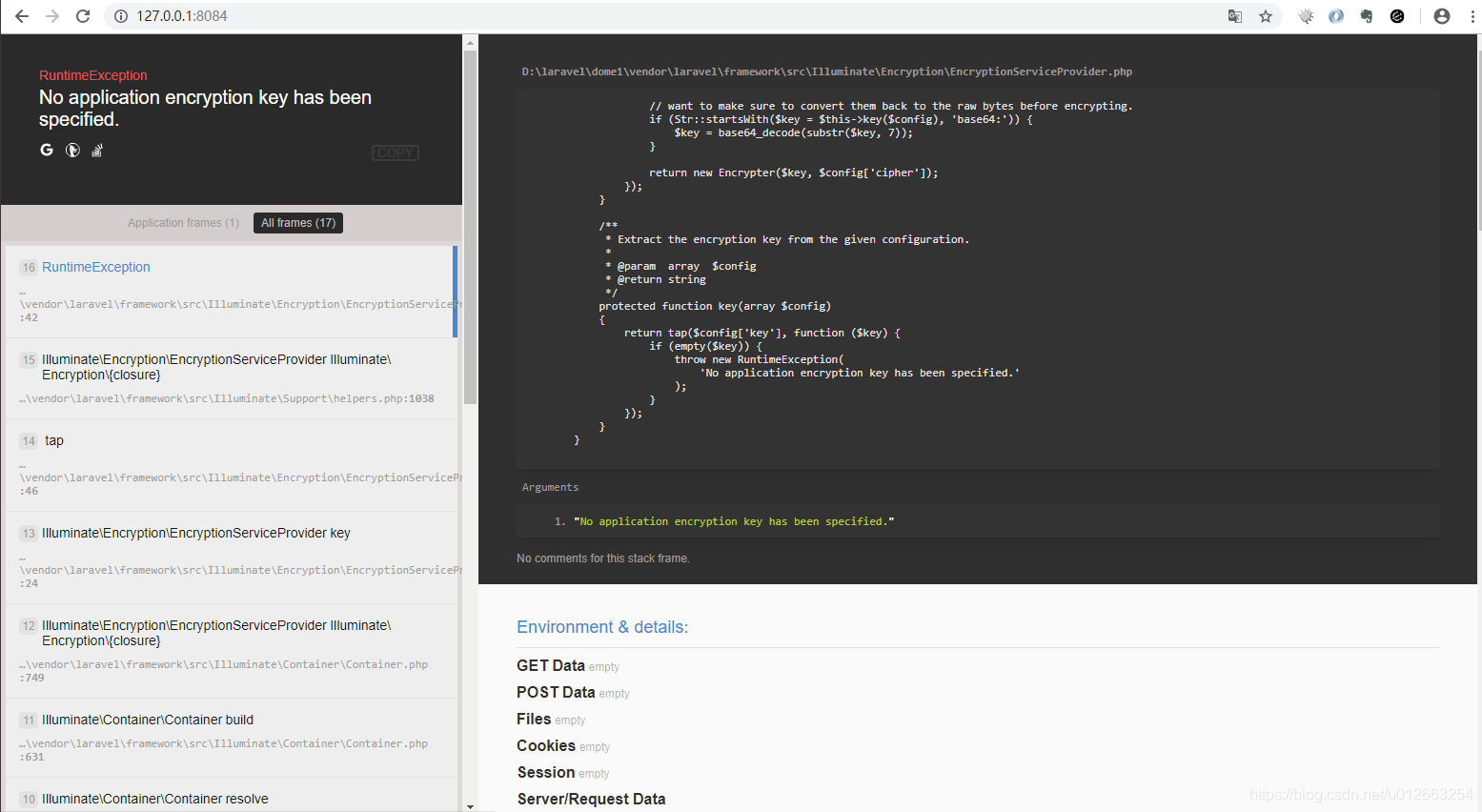Click the POST Data label
Screen dimensions: 1482x812
click(556, 693)
